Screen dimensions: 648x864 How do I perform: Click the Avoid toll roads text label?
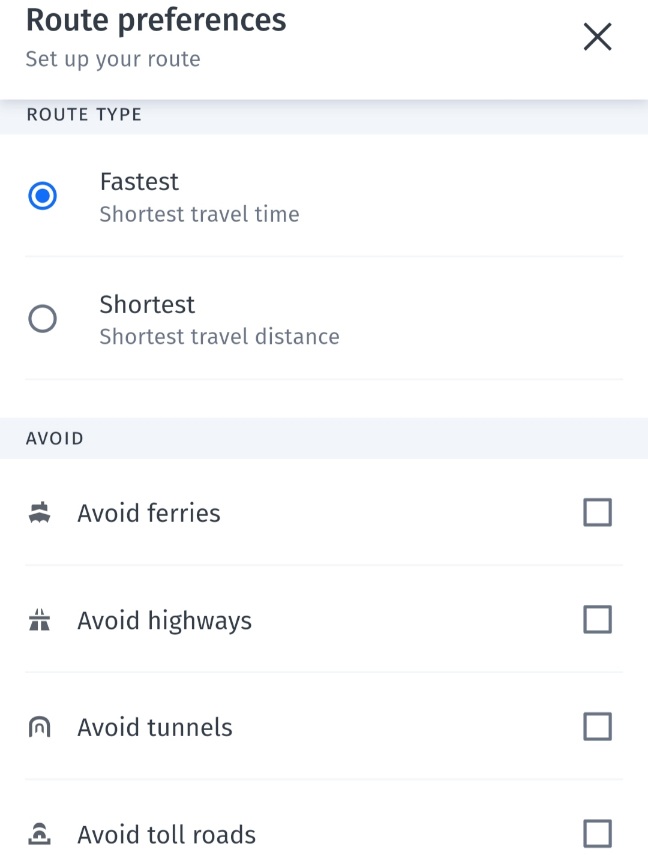pos(167,835)
